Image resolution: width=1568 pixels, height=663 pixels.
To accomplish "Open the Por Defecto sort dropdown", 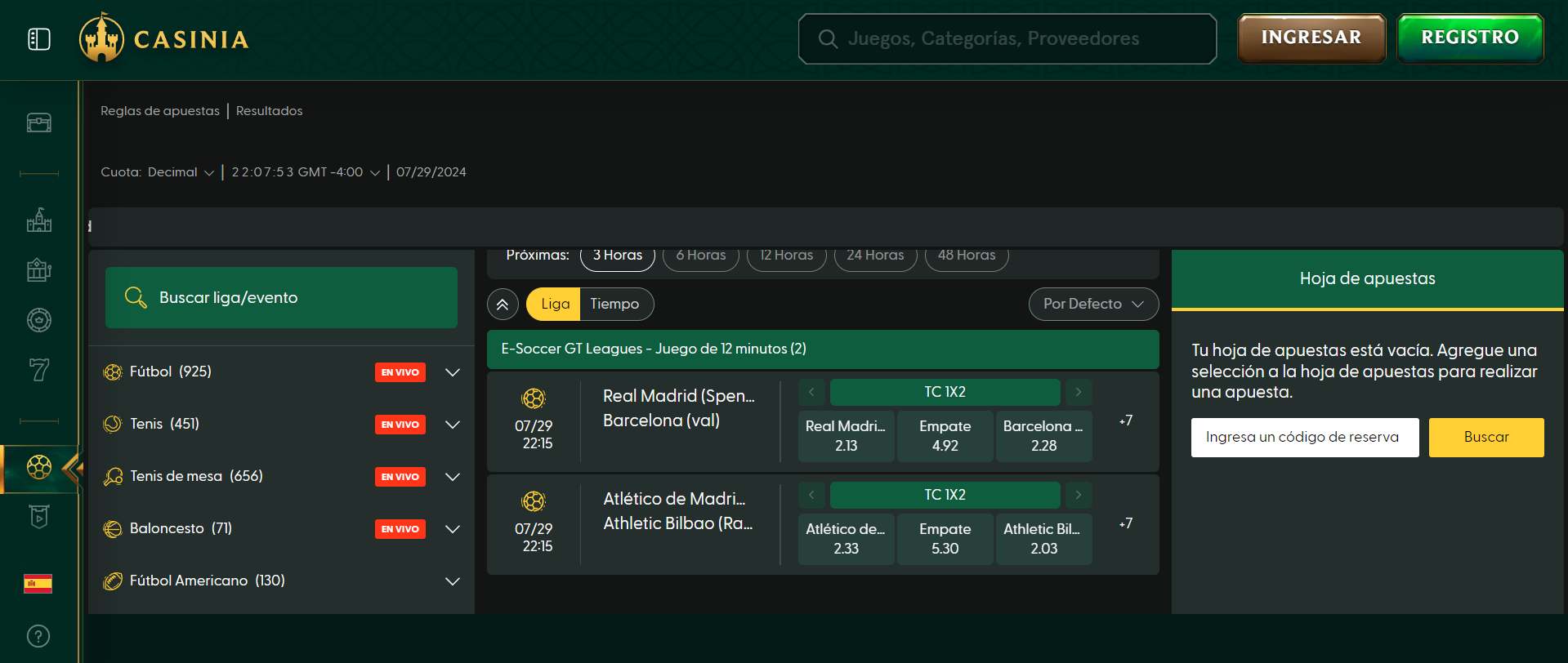I will (x=1093, y=304).
